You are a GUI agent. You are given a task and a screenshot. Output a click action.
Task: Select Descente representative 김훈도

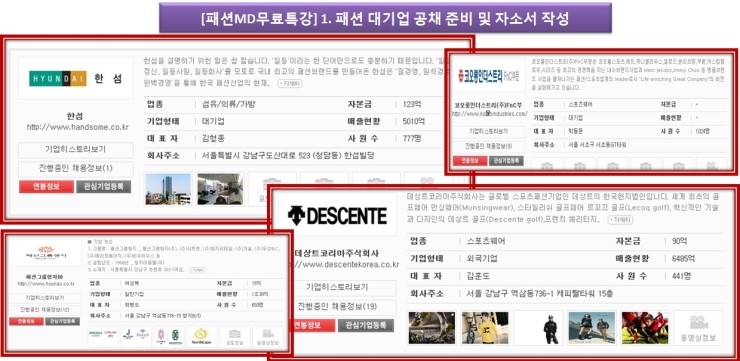[x=479, y=276]
